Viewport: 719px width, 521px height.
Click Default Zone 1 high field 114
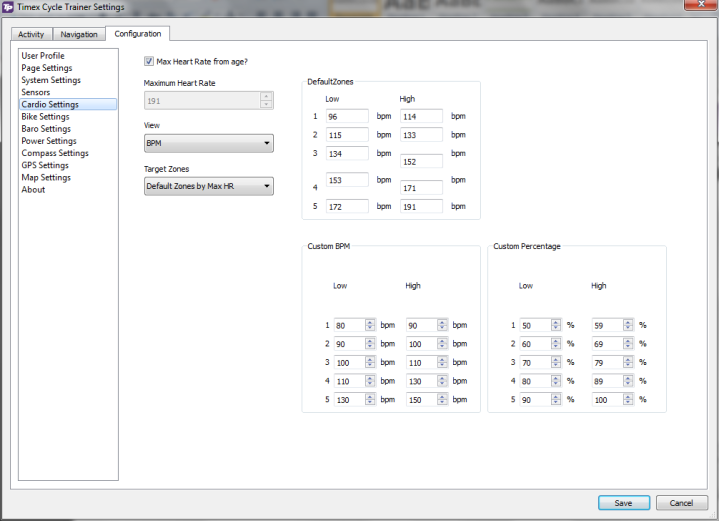[x=421, y=116]
